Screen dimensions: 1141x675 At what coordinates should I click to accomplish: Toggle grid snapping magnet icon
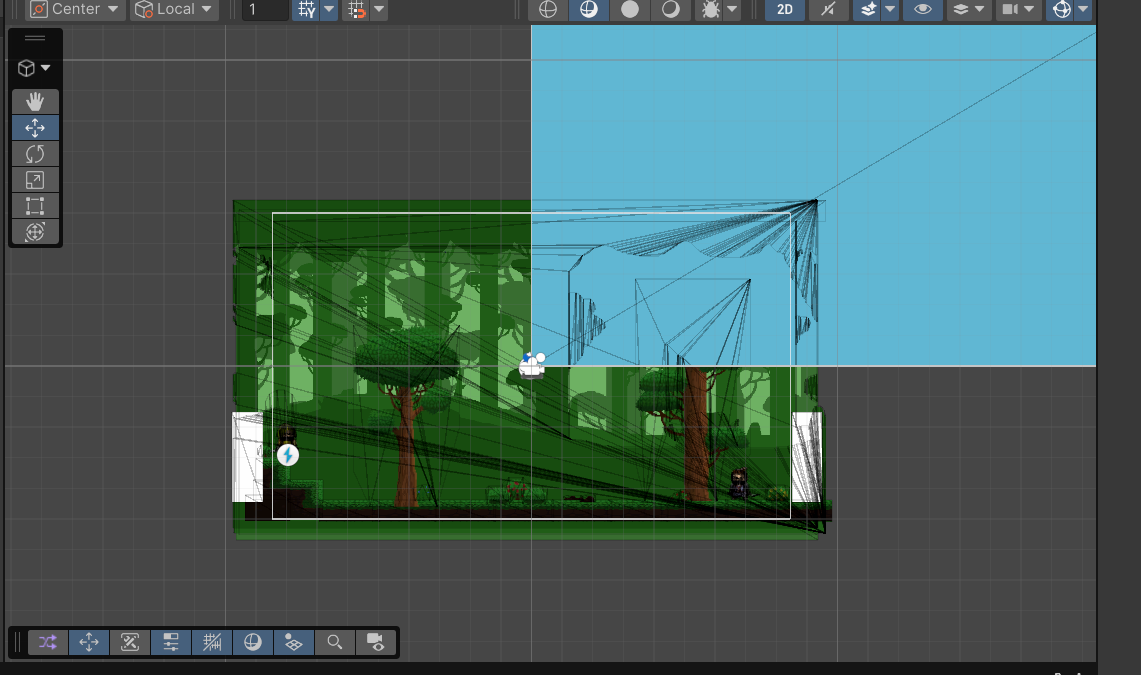356,9
